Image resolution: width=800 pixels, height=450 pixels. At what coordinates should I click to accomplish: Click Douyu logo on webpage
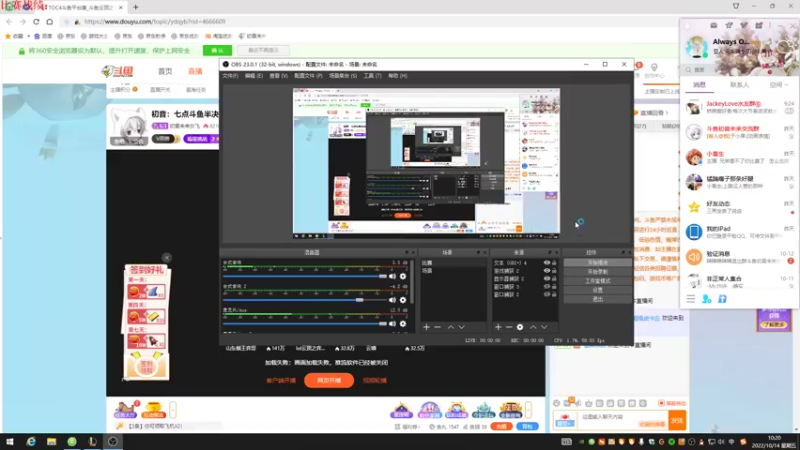pyautogui.click(x=118, y=71)
